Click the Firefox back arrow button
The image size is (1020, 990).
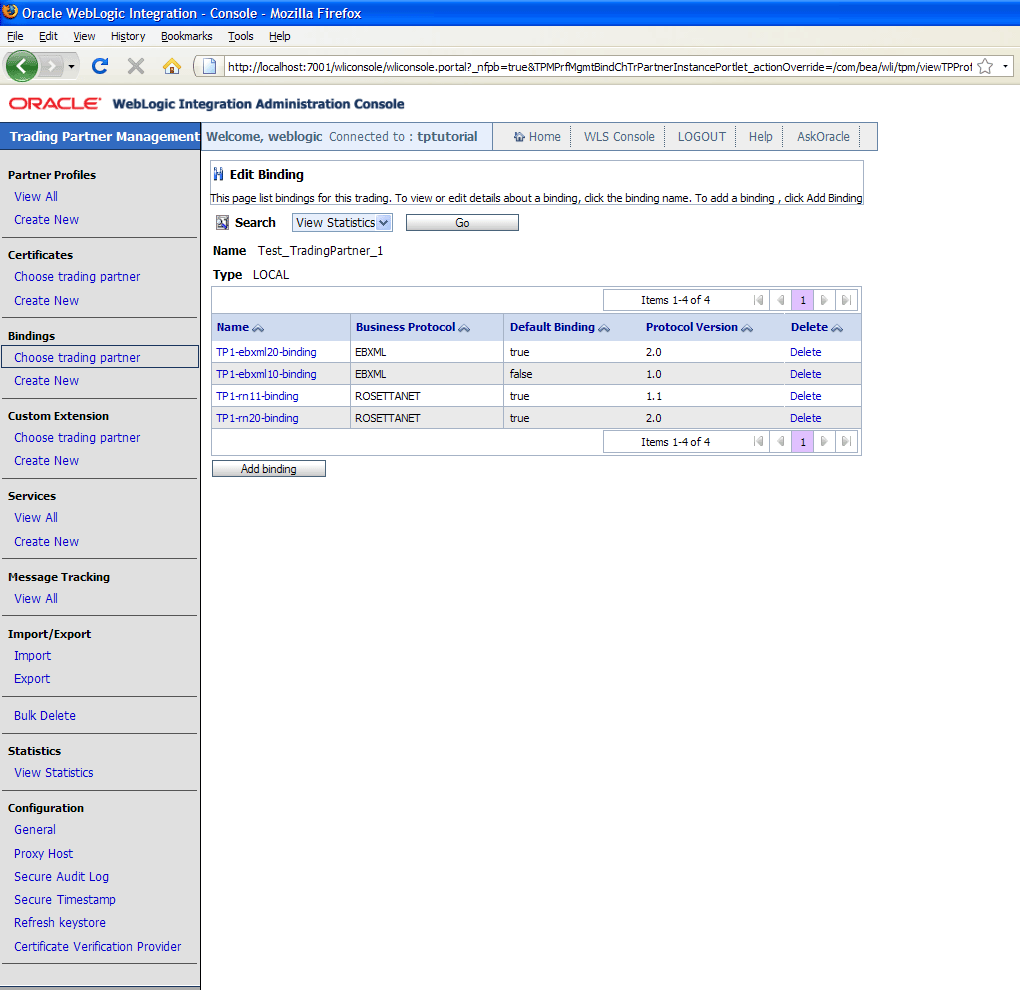[21, 66]
